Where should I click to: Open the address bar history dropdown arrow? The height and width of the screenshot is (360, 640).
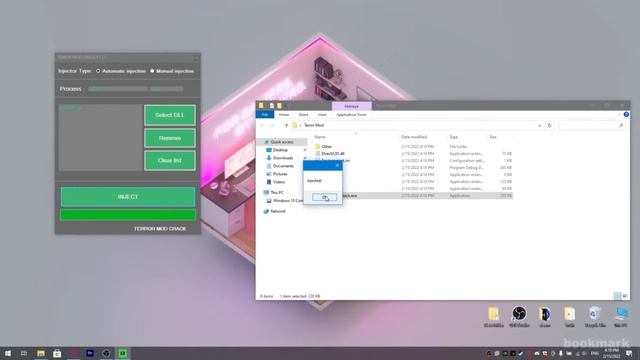point(540,126)
